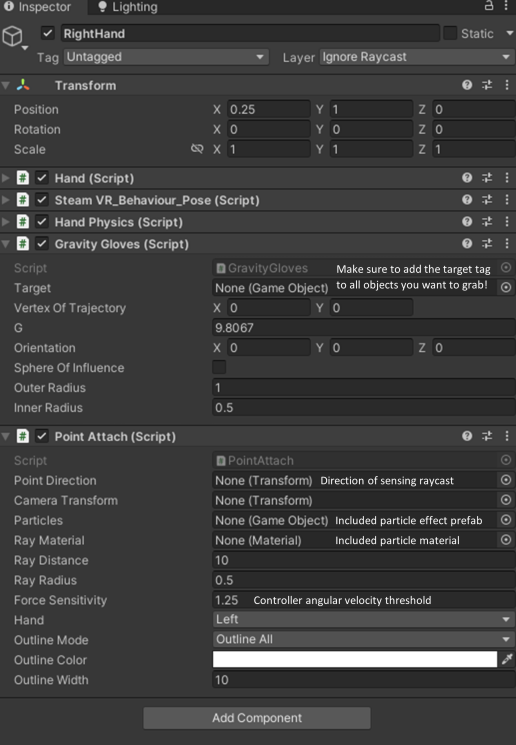Click the Outline Color eyedropper icon
This screenshot has height=745, width=516.
tap(507, 659)
